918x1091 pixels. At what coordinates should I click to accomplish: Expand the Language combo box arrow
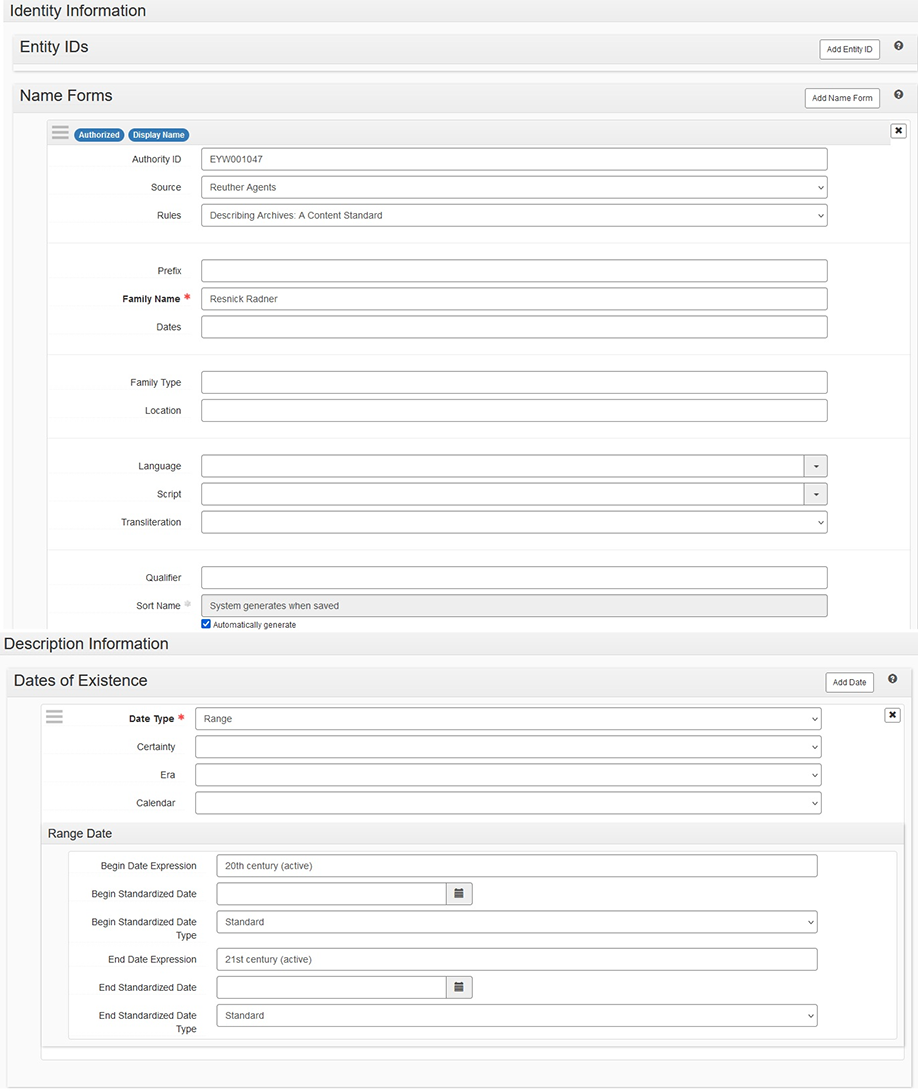(x=815, y=466)
